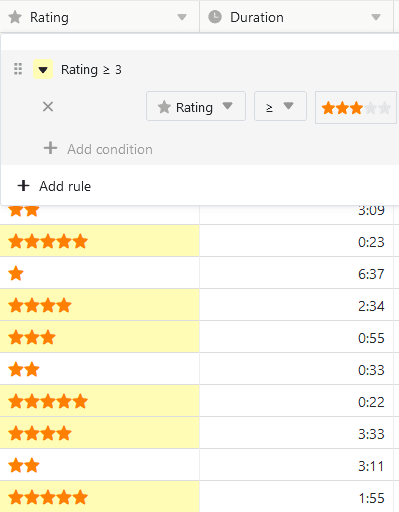
Task: Select the one-star rating cell at 6:37
Action: pyautogui.click(x=100, y=274)
